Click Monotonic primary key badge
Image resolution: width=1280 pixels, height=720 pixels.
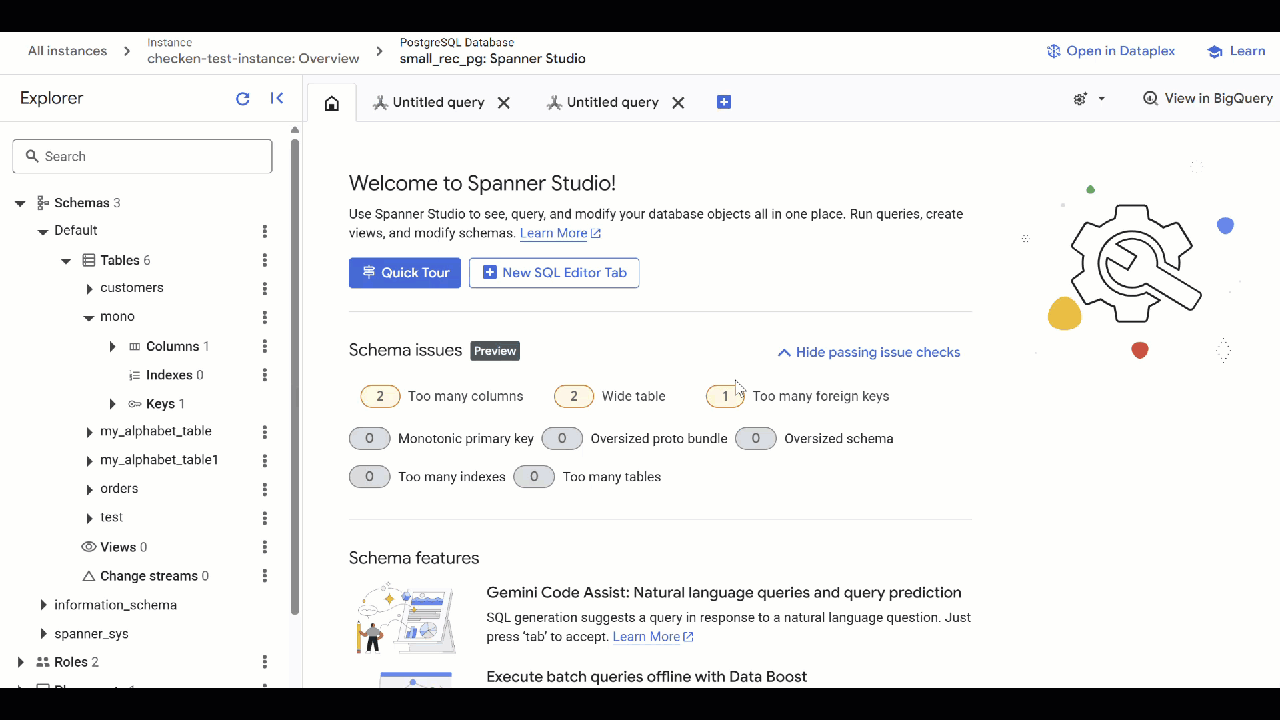tap(369, 439)
